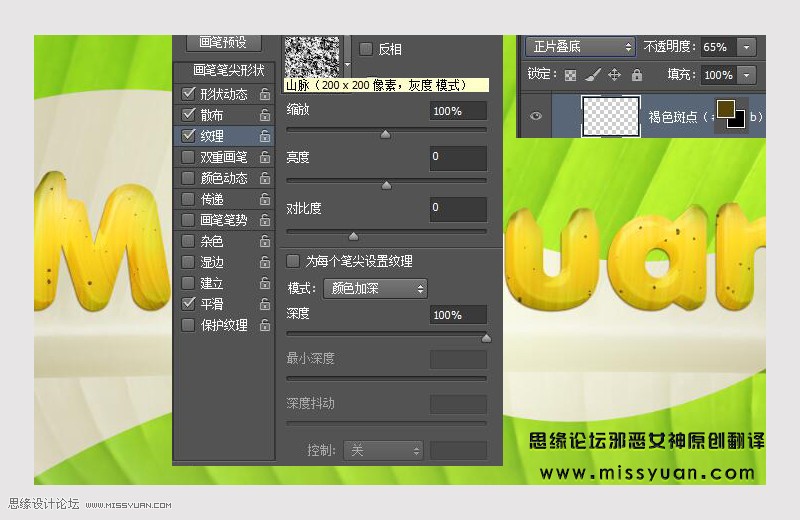Click the lock position move icon
This screenshot has height=520, width=800.
click(x=615, y=75)
